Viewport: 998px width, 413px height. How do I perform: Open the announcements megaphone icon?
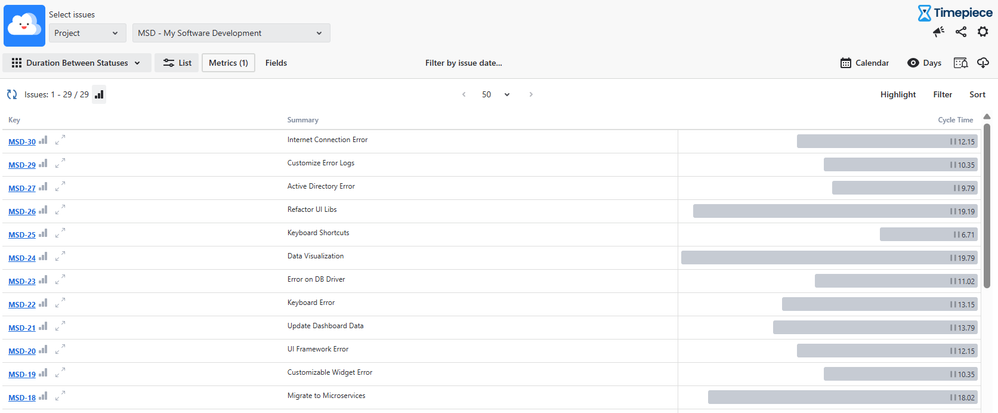(x=939, y=32)
